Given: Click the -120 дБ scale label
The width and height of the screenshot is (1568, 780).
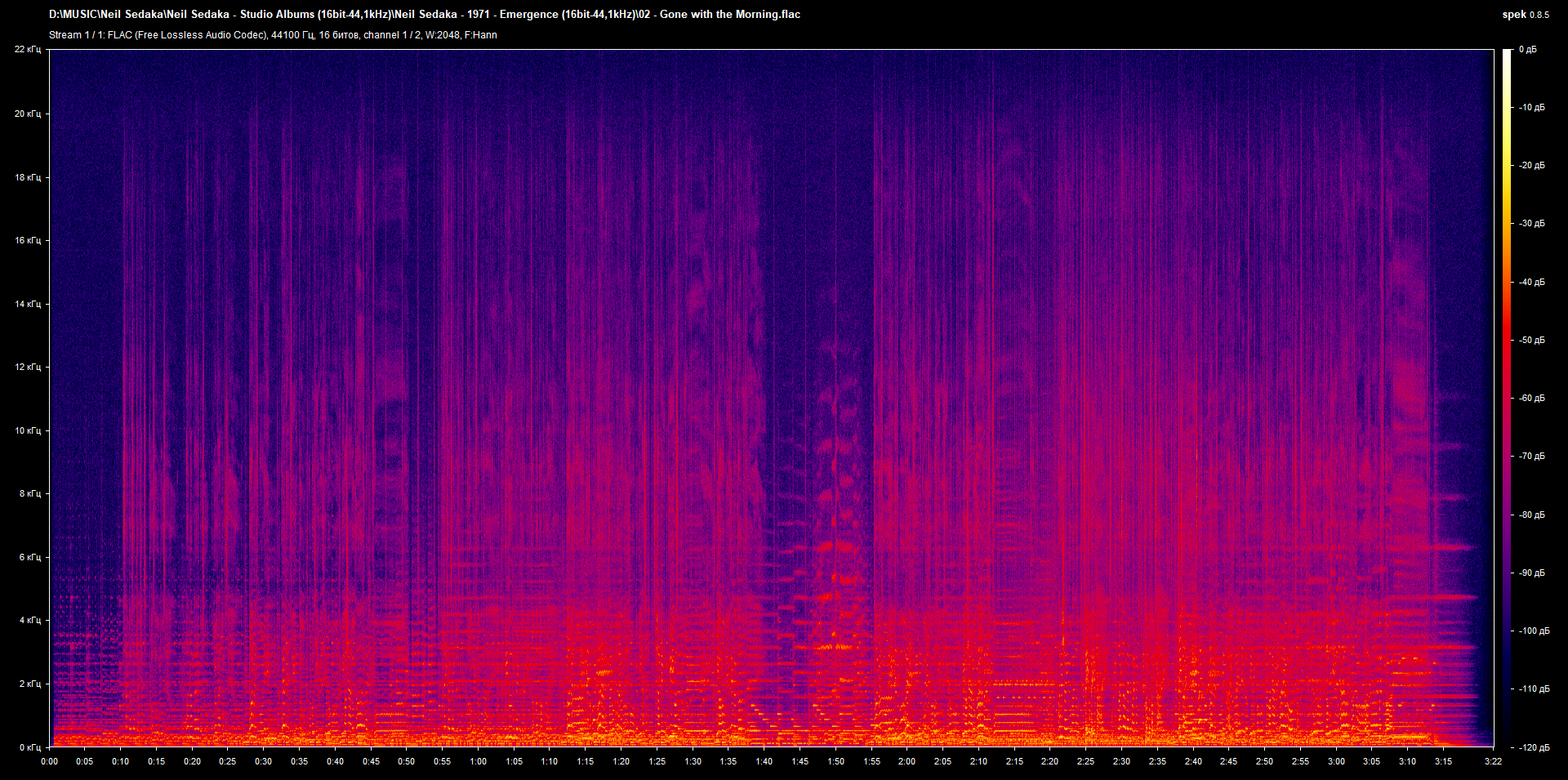Looking at the screenshot, I should coord(1534,748).
